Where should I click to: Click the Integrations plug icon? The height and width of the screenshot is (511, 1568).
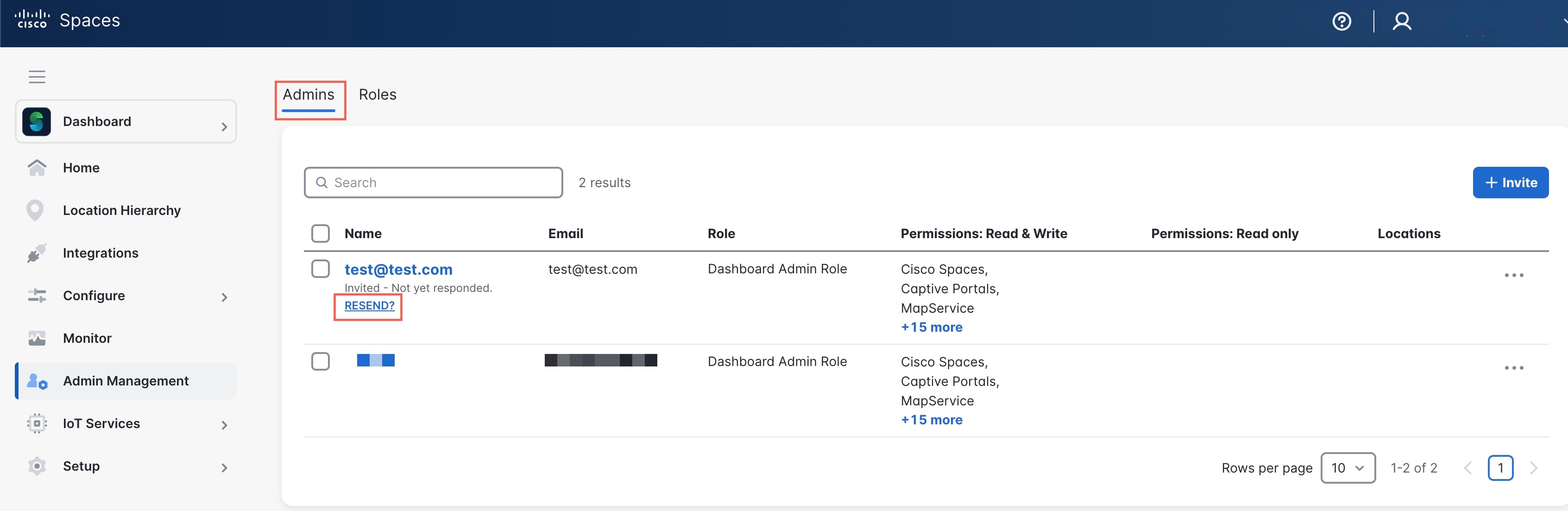[x=37, y=253]
